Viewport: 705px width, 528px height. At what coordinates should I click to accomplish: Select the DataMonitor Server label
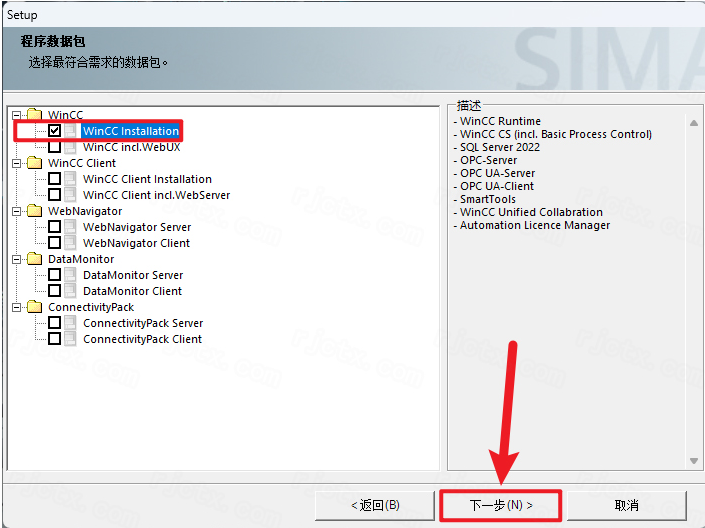tap(133, 275)
